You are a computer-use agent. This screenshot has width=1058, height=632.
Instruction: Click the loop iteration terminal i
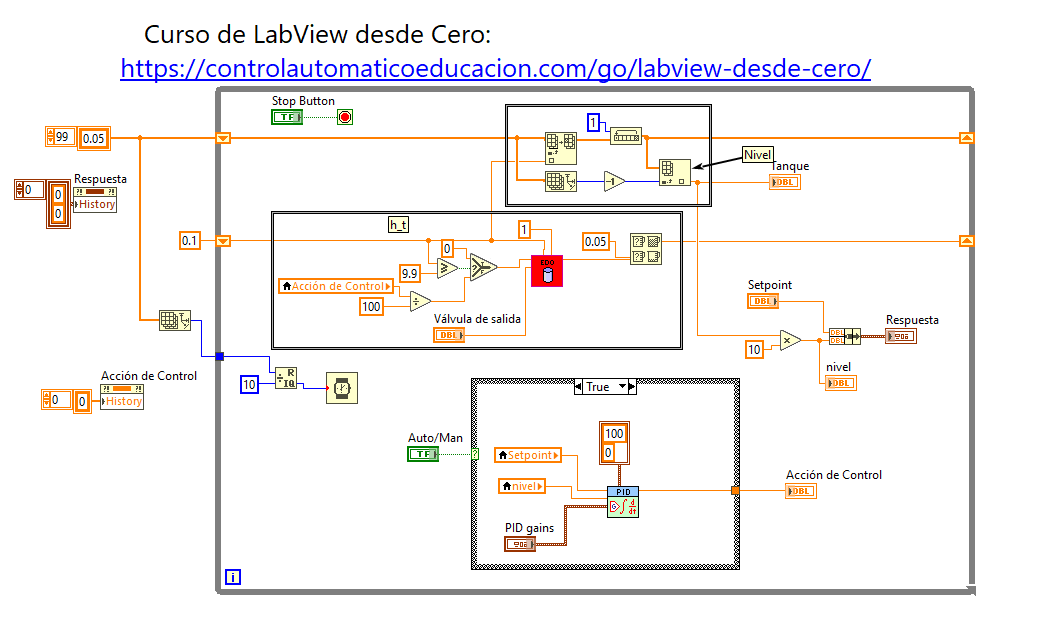click(233, 577)
